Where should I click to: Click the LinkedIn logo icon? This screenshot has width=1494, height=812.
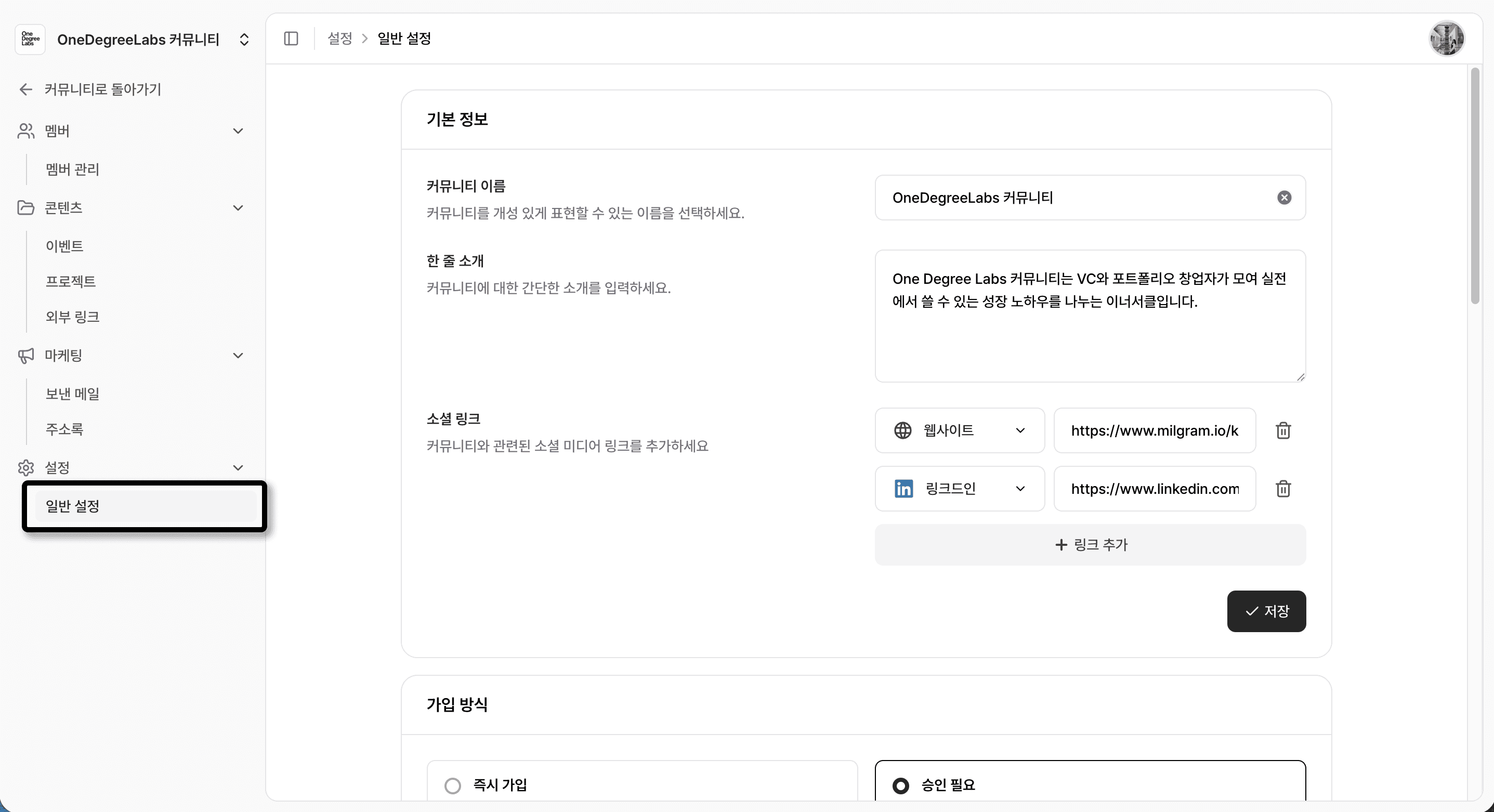[x=903, y=488]
